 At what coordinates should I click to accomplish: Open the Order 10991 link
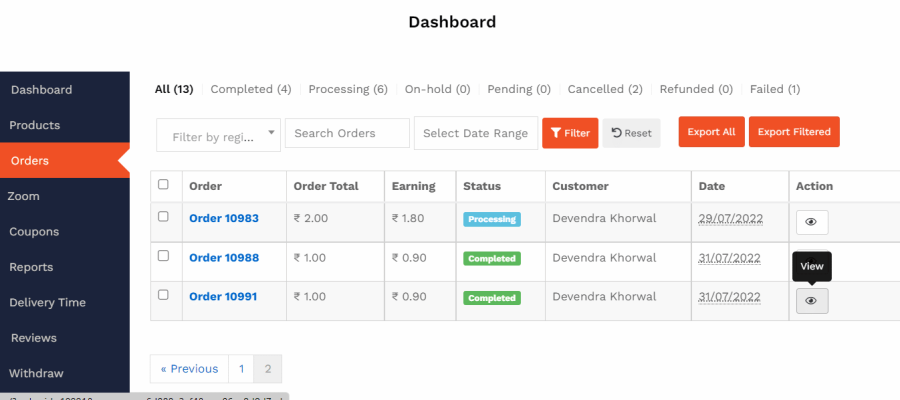(223, 297)
